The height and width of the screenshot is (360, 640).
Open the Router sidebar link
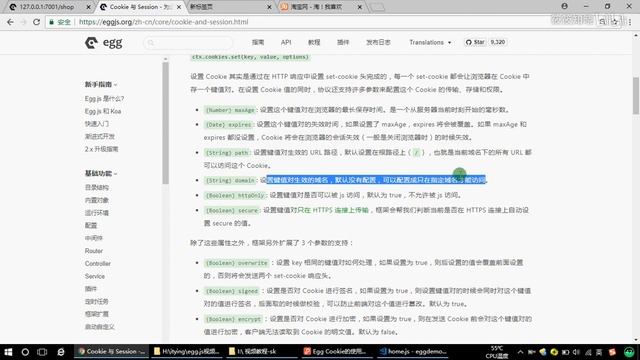click(x=94, y=251)
